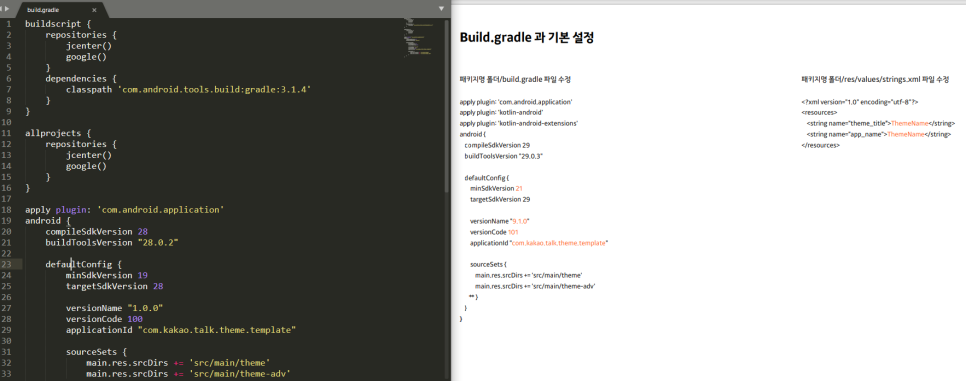The height and width of the screenshot is (381, 966).
Task: Click 'versionCode 100' in editor
Action: coord(104,319)
